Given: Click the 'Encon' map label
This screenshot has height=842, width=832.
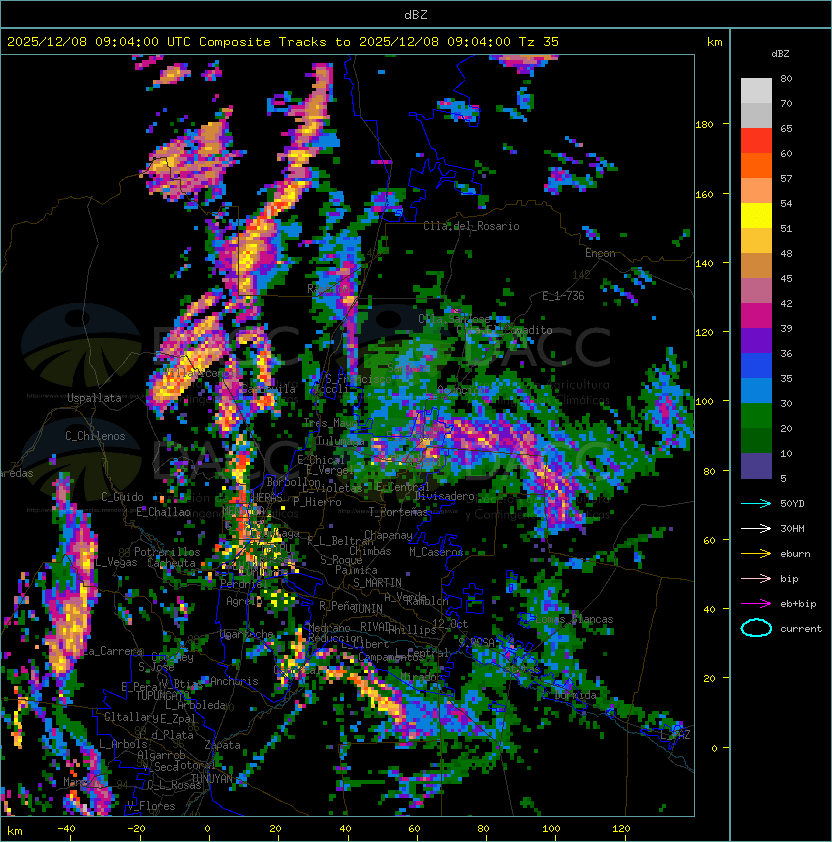Looking at the screenshot, I should [600, 253].
